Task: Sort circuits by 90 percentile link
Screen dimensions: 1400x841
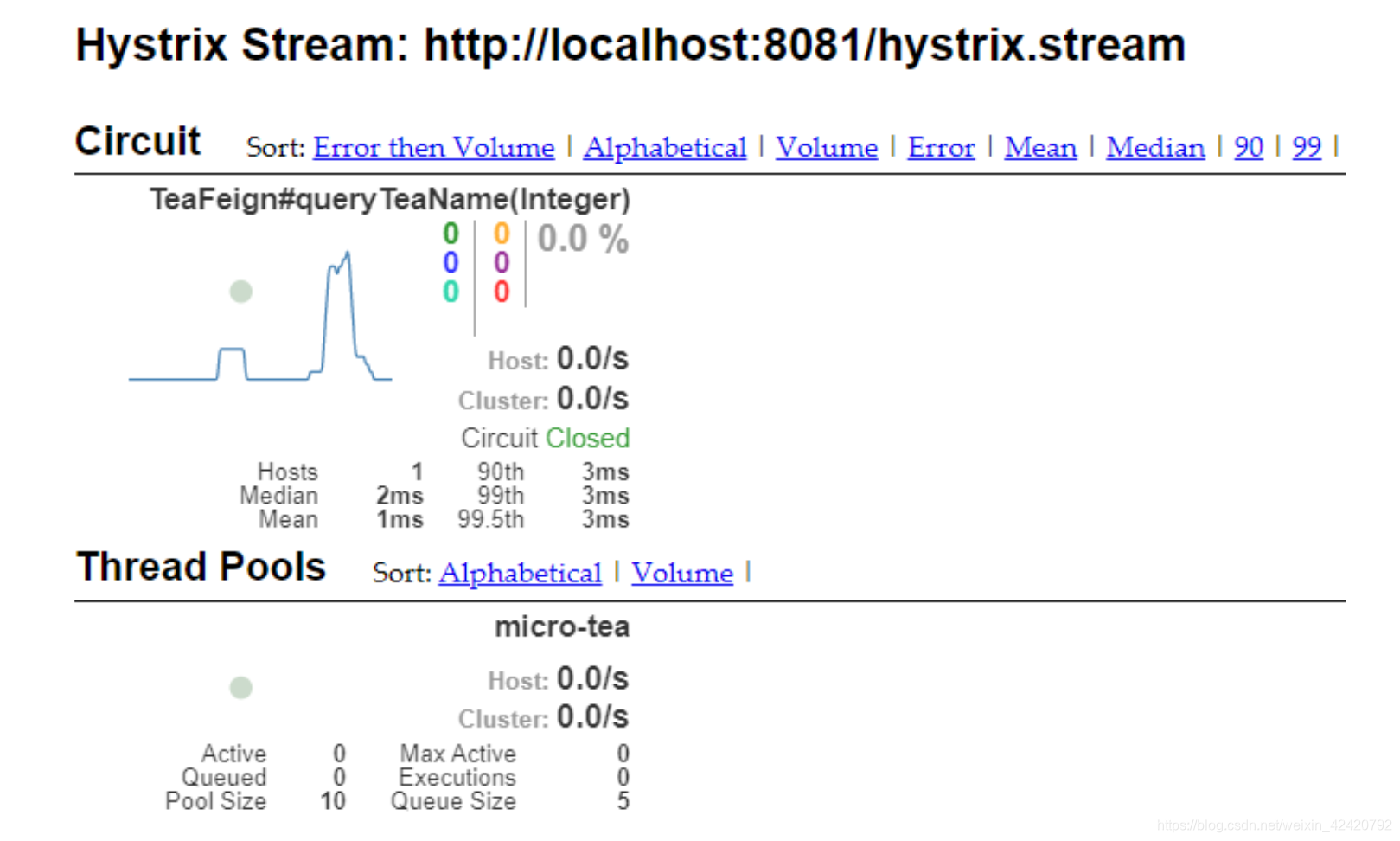Action: (x=1249, y=148)
